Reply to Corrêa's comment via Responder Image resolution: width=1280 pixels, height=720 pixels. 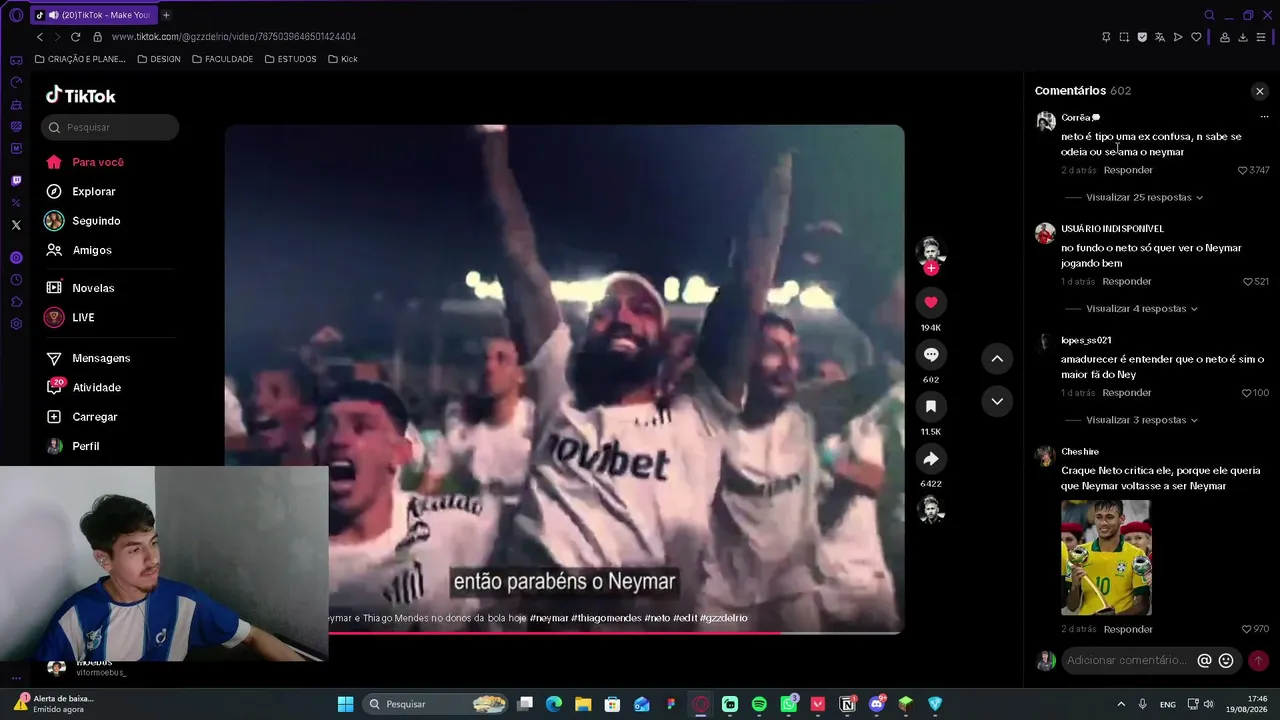point(1128,170)
